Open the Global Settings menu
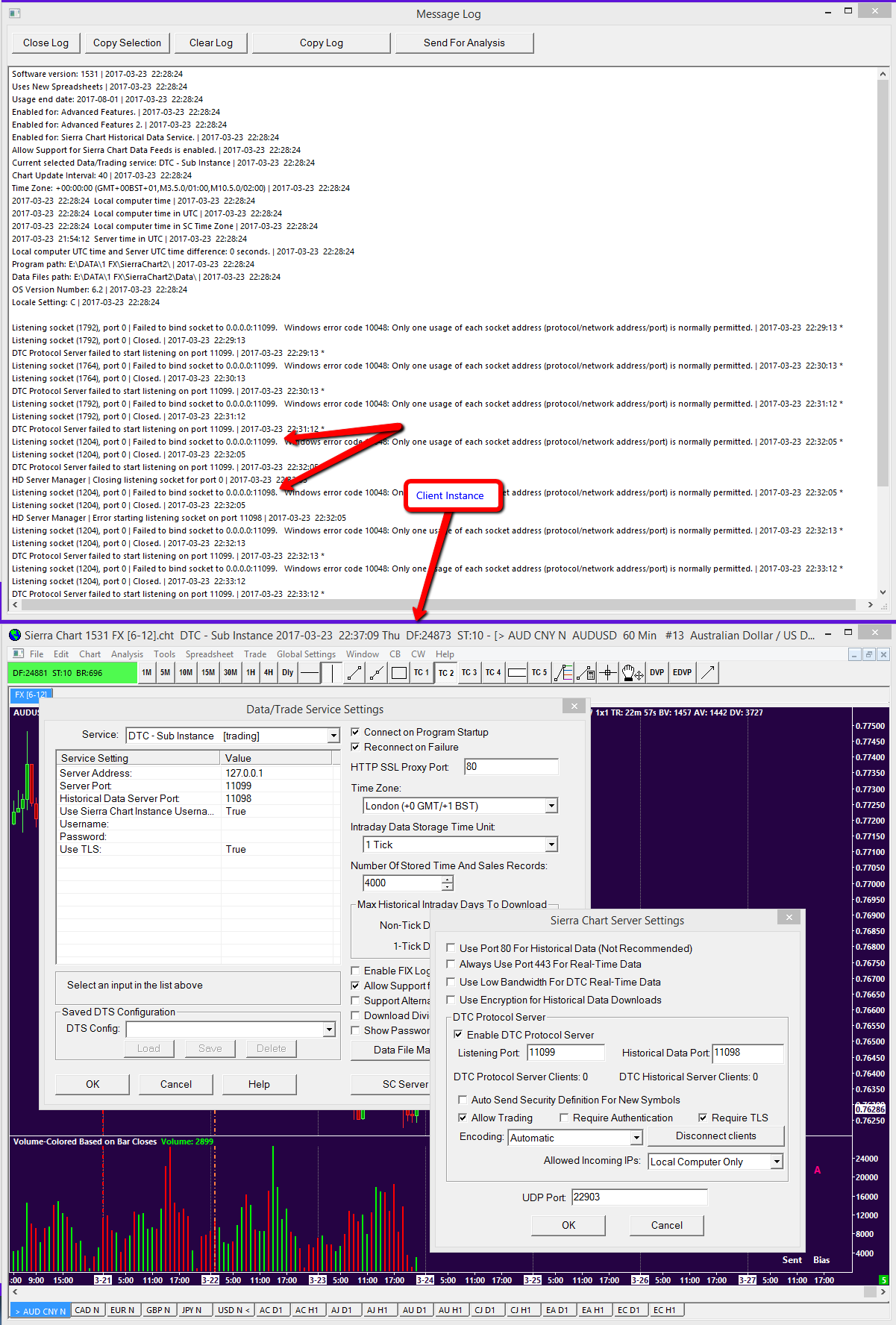This screenshot has width=896, height=1325. pyautogui.click(x=306, y=654)
